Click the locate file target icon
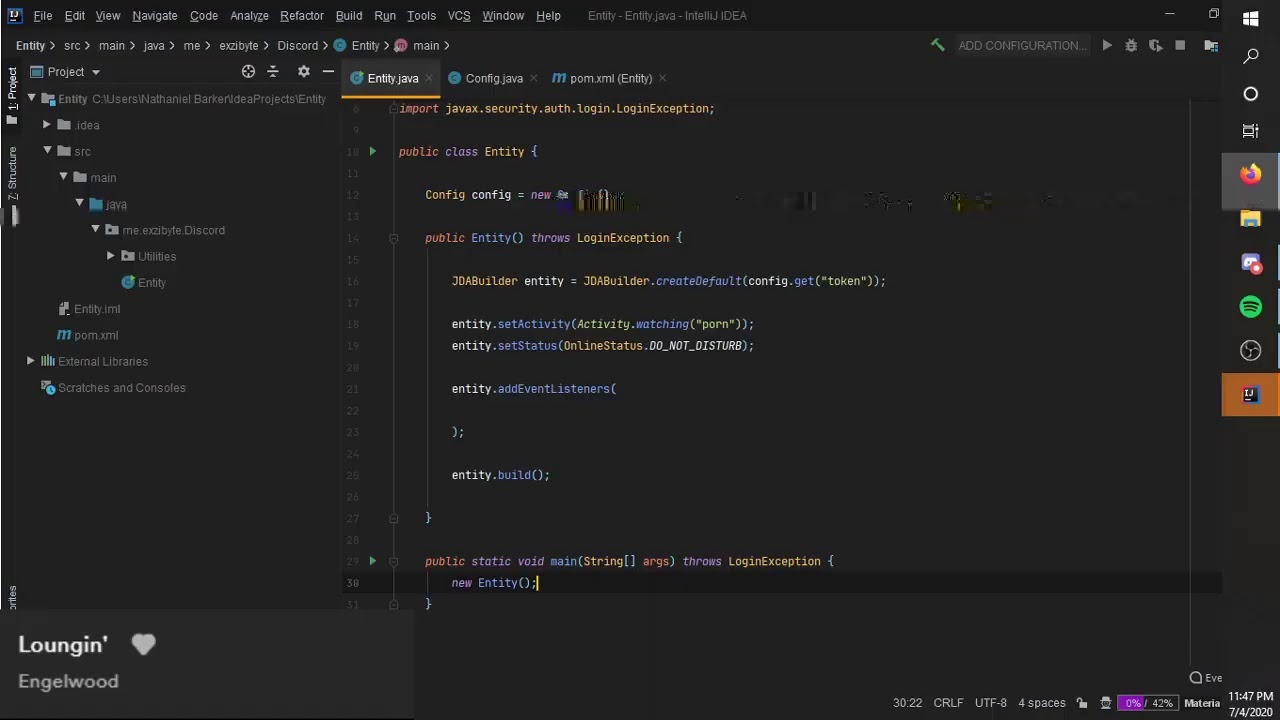This screenshot has height=720, width=1280. pos(248,71)
